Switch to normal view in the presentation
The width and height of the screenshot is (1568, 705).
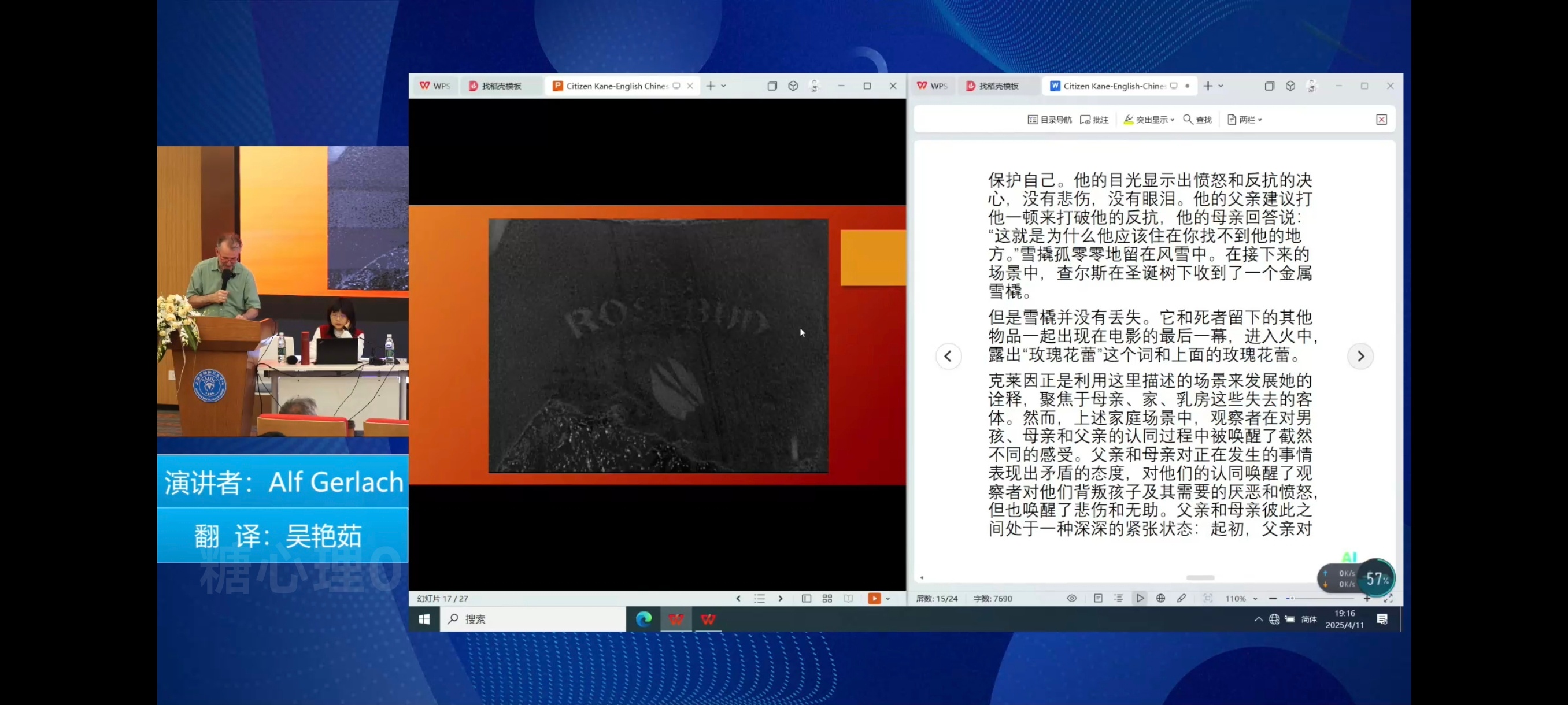pos(806,599)
